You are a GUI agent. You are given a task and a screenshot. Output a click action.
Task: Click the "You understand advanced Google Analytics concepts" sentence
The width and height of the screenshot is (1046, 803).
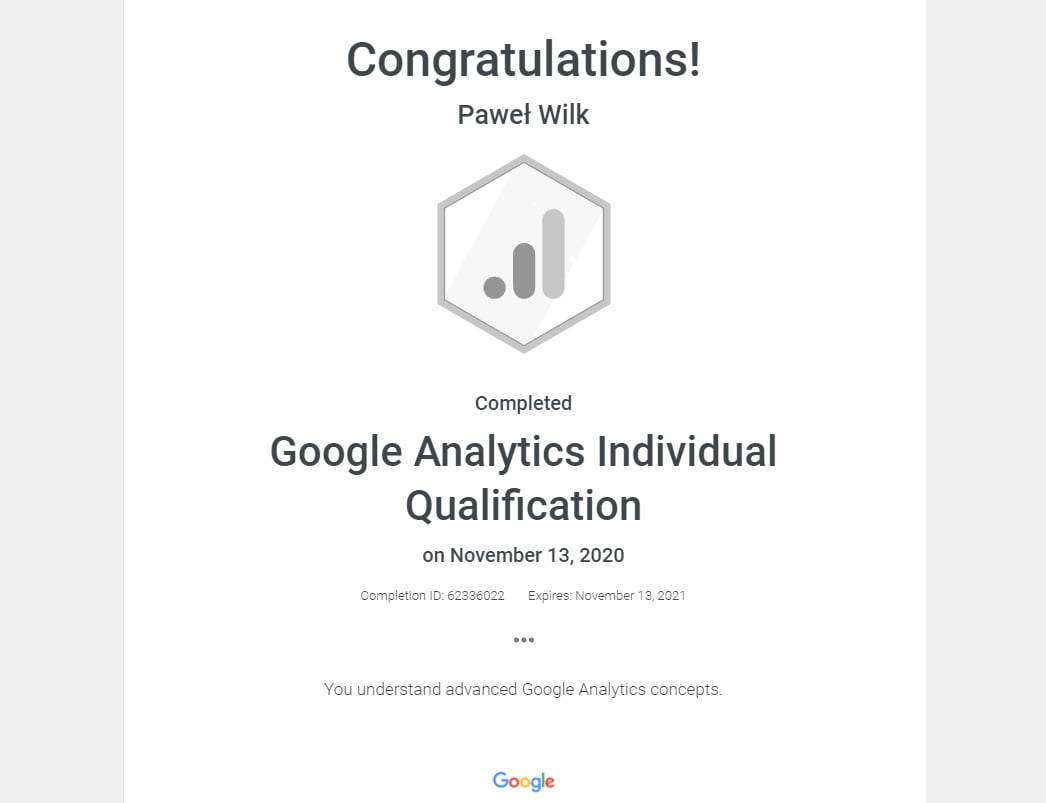523,689
